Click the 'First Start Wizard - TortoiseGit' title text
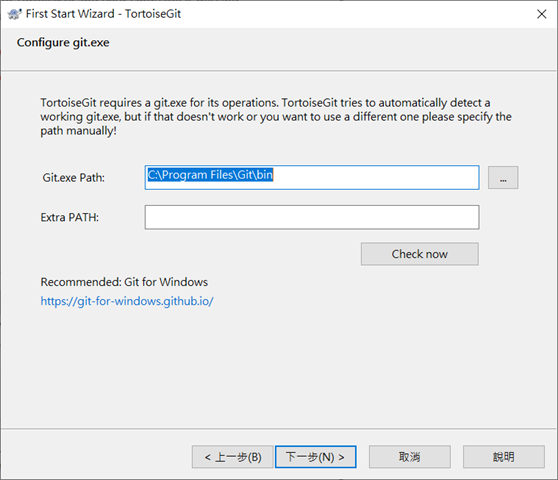This screenshot has width=558, height=480. click(x=103, y=14)
